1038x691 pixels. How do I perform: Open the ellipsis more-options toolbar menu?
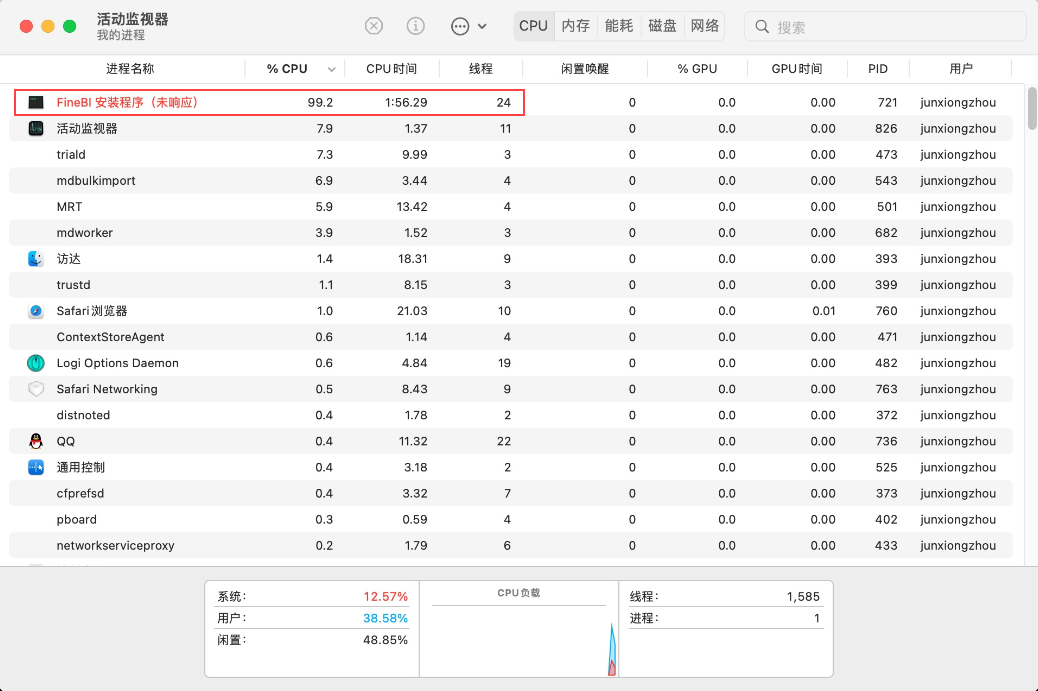coord(468,26)
